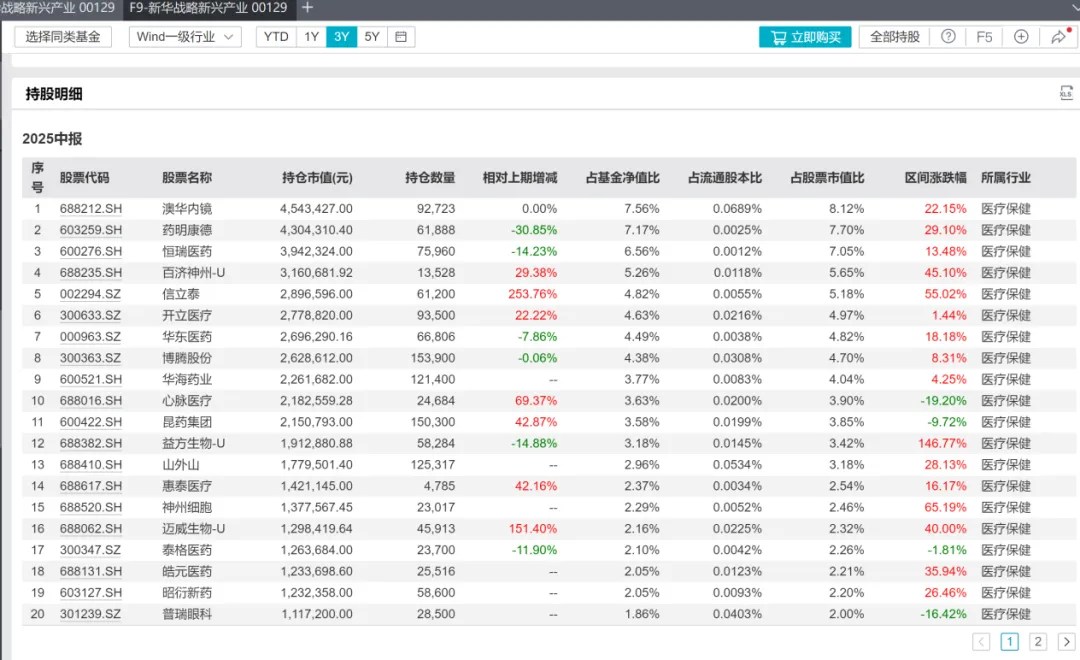Select stock name 昭衍新药
The width and height of the screenshot is (1080, 660).
coord(187,593)
